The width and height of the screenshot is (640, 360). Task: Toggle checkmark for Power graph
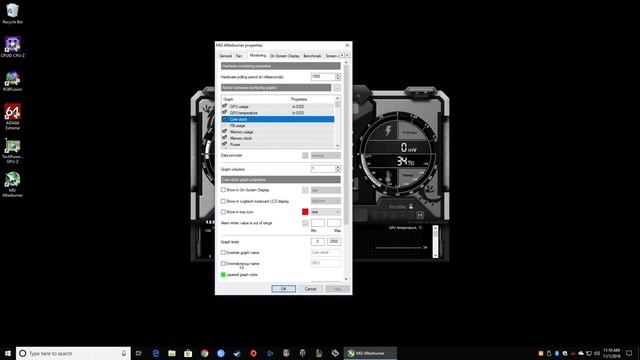point(224,144)
